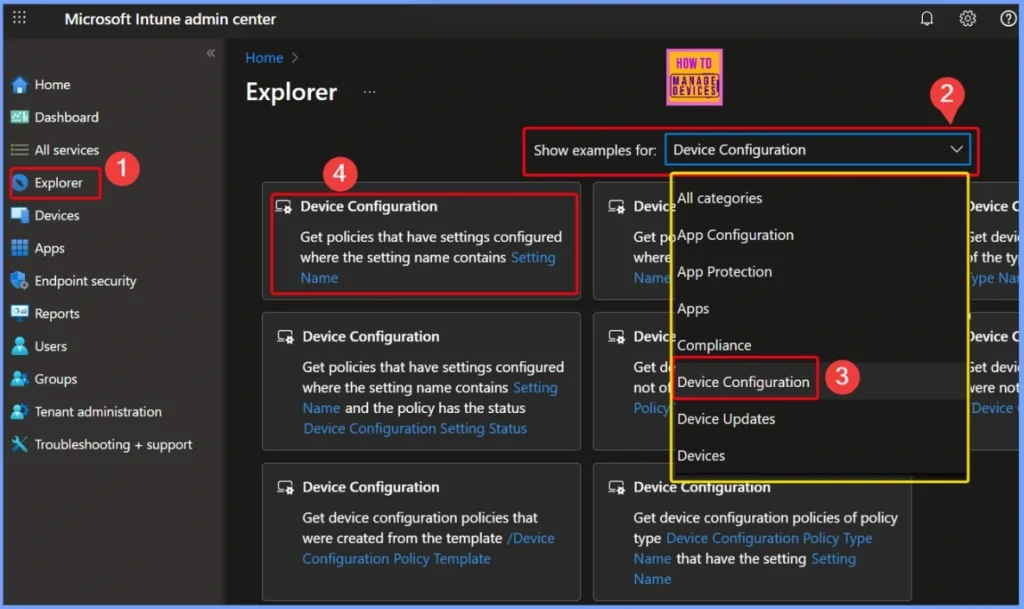Click the Users person icon
Image resolution: width=1024 pixels, height=609 pixels.
[x=20, y=346]
